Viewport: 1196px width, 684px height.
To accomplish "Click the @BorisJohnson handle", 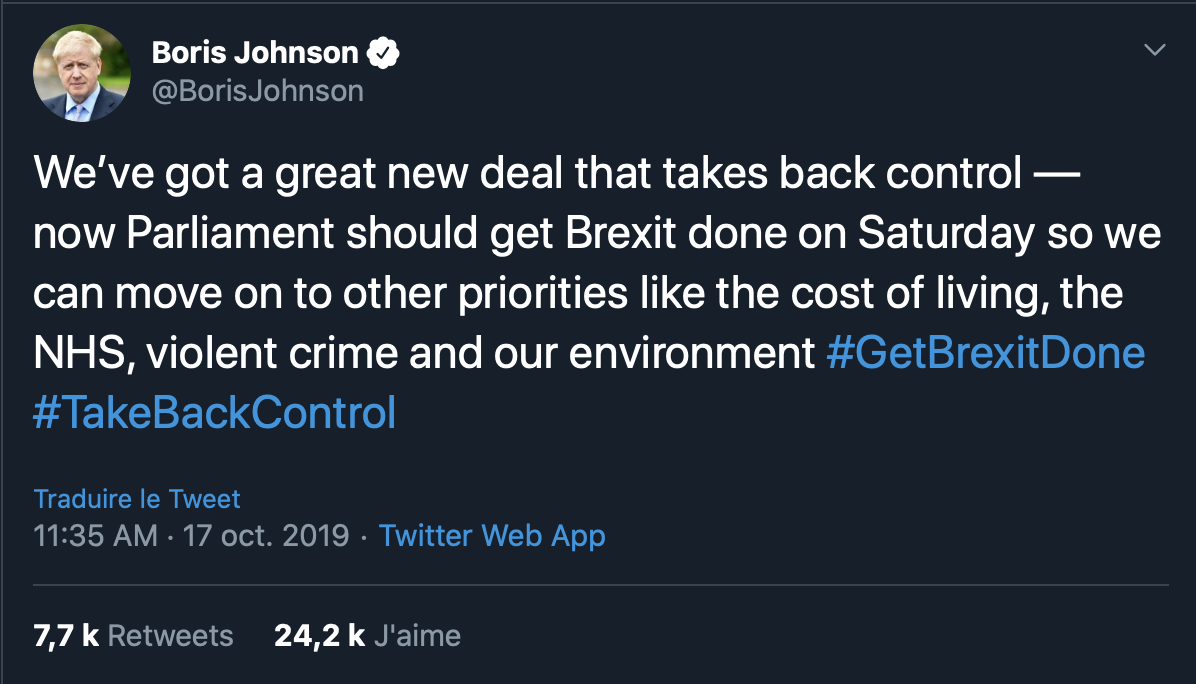I will point(257,91).
